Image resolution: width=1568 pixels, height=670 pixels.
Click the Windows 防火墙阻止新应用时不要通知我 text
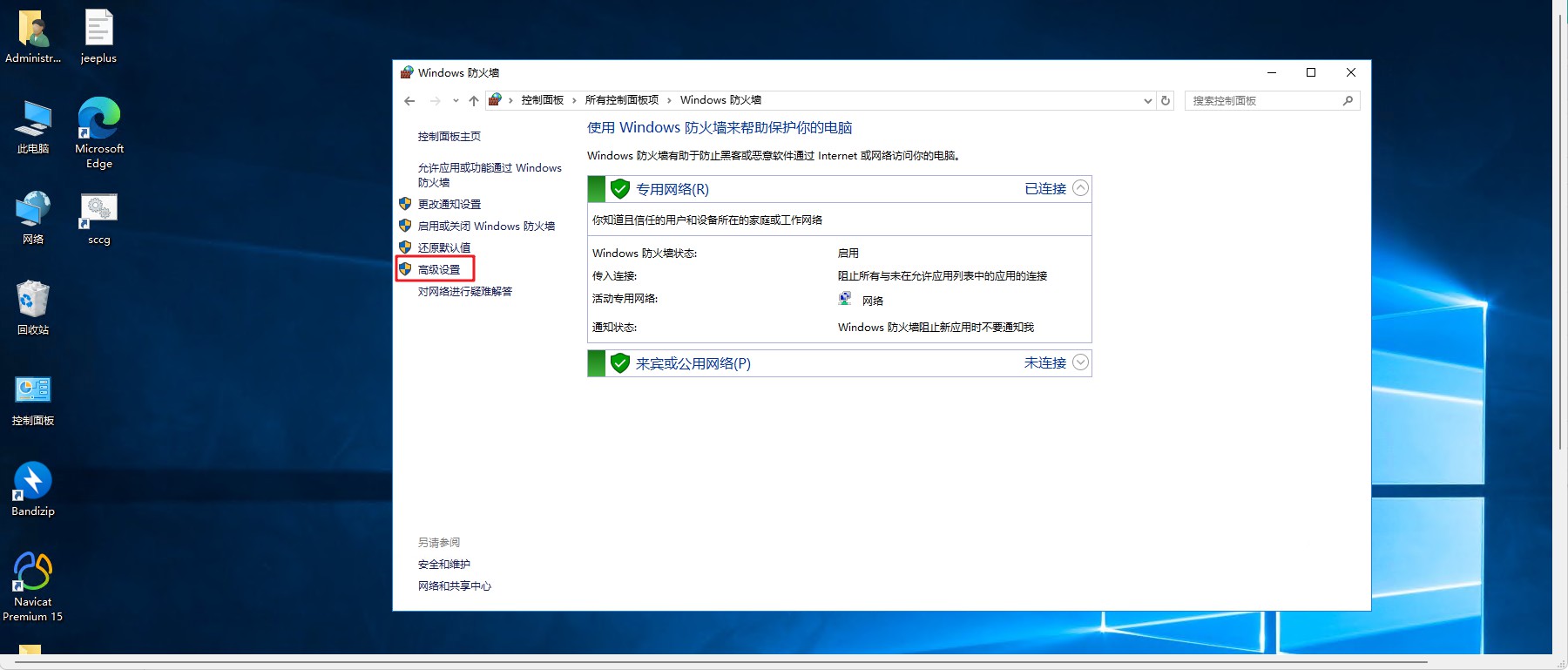936,328
